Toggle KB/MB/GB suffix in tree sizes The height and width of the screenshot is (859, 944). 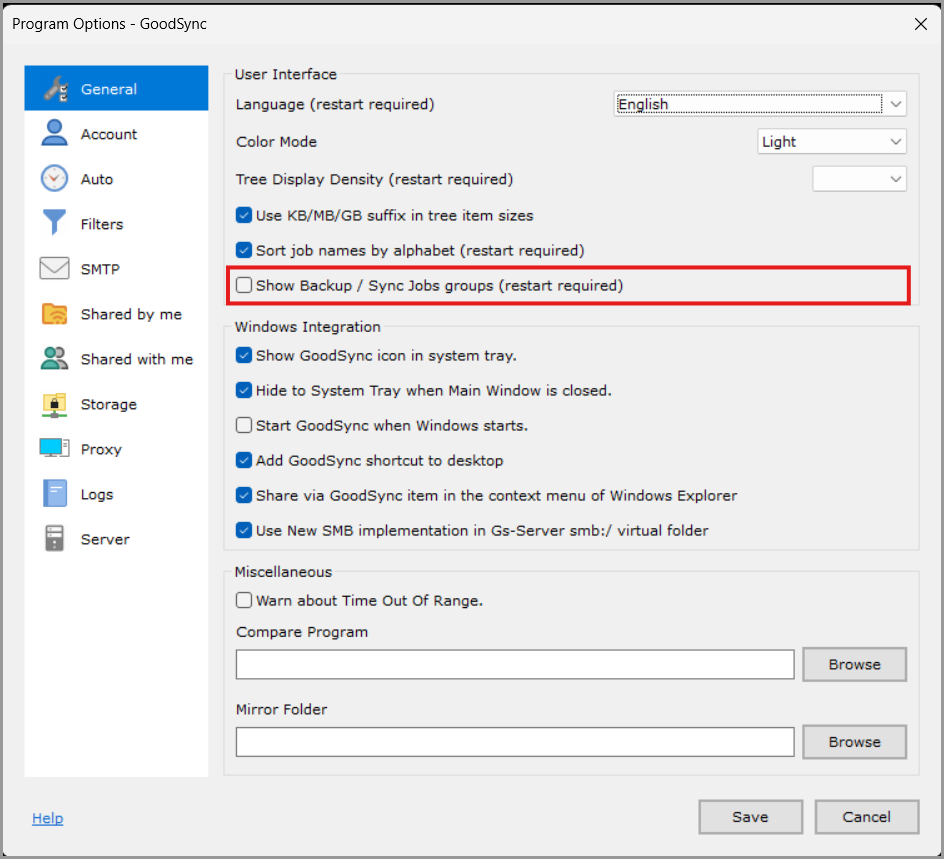click(244, 216)
